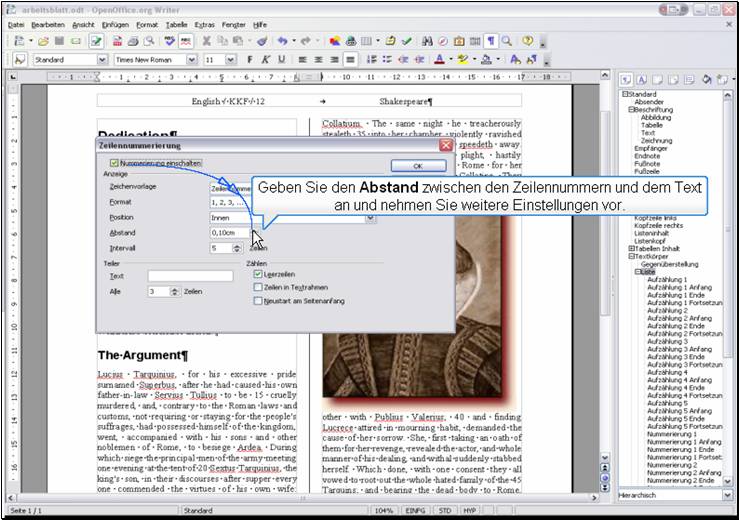Enable Zeilen in Textrahmen checkbox
The width and height of the screenshot is (739, 520).
coord(258,286)
